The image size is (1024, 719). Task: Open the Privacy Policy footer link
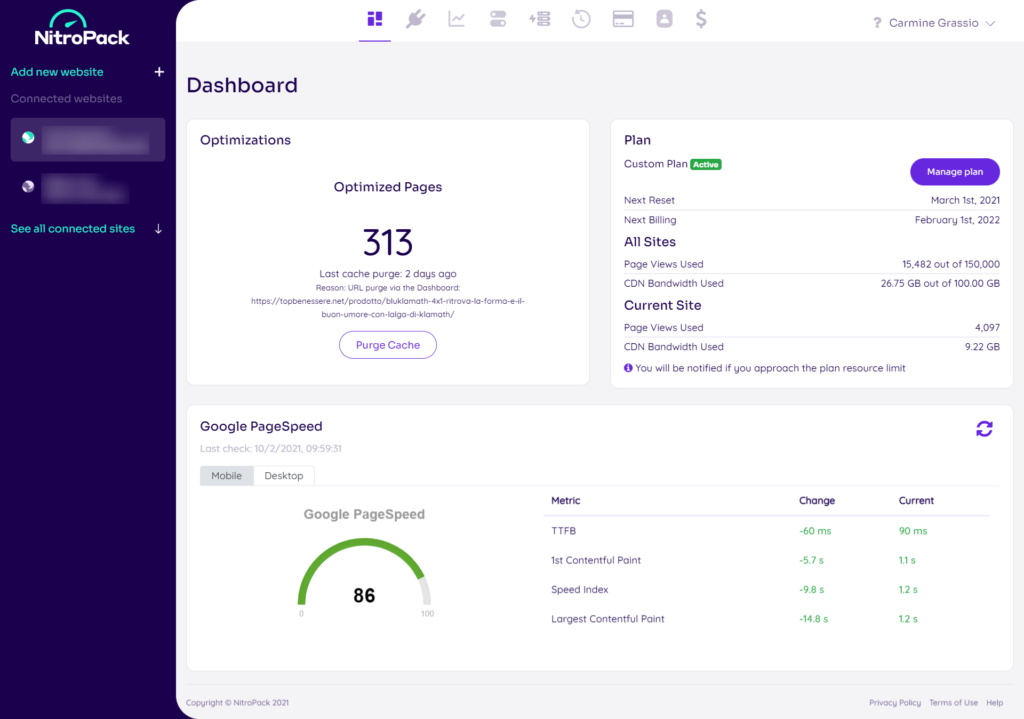click(895, 703)
